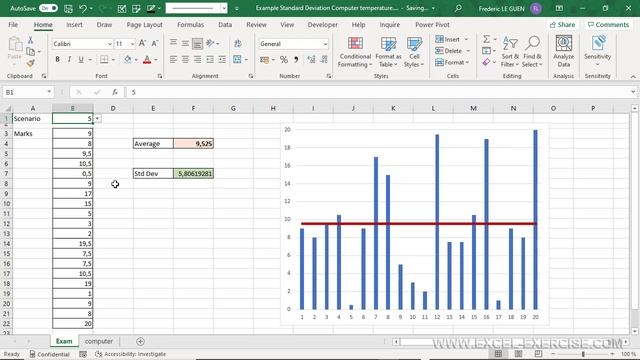Viewport: 640px width, 360px height.
Task: Click the Cut scissors icon
Action: tap(30, 40)
